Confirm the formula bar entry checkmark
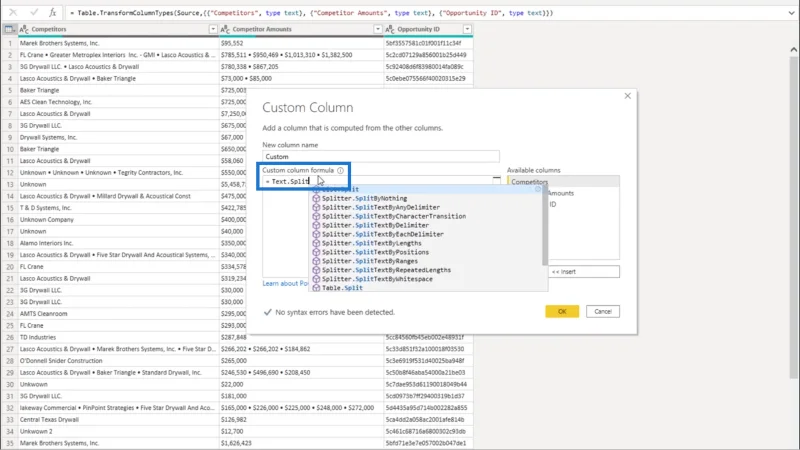 click(x=34, y=12)
